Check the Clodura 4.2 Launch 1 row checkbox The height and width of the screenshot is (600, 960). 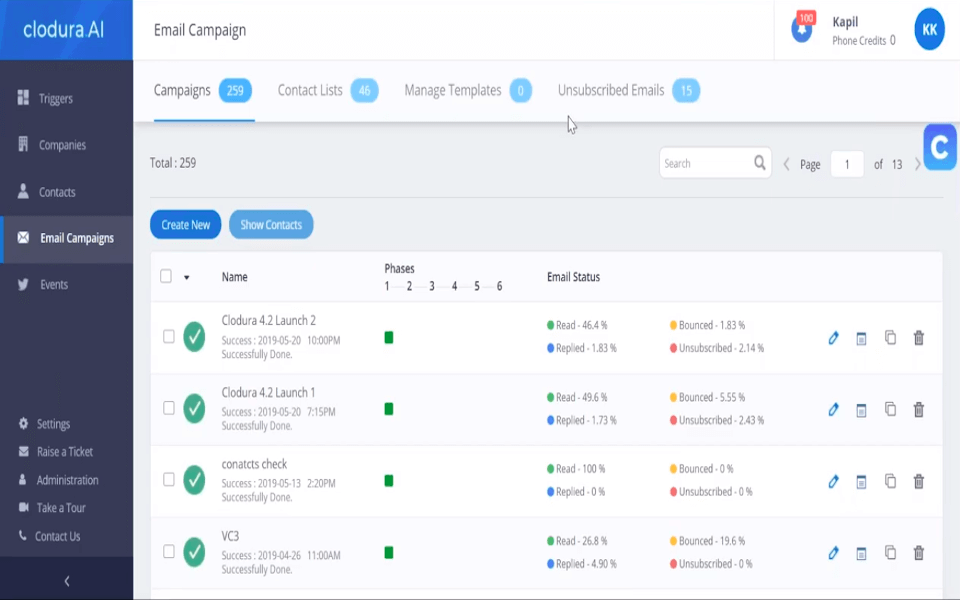(168, 408)
